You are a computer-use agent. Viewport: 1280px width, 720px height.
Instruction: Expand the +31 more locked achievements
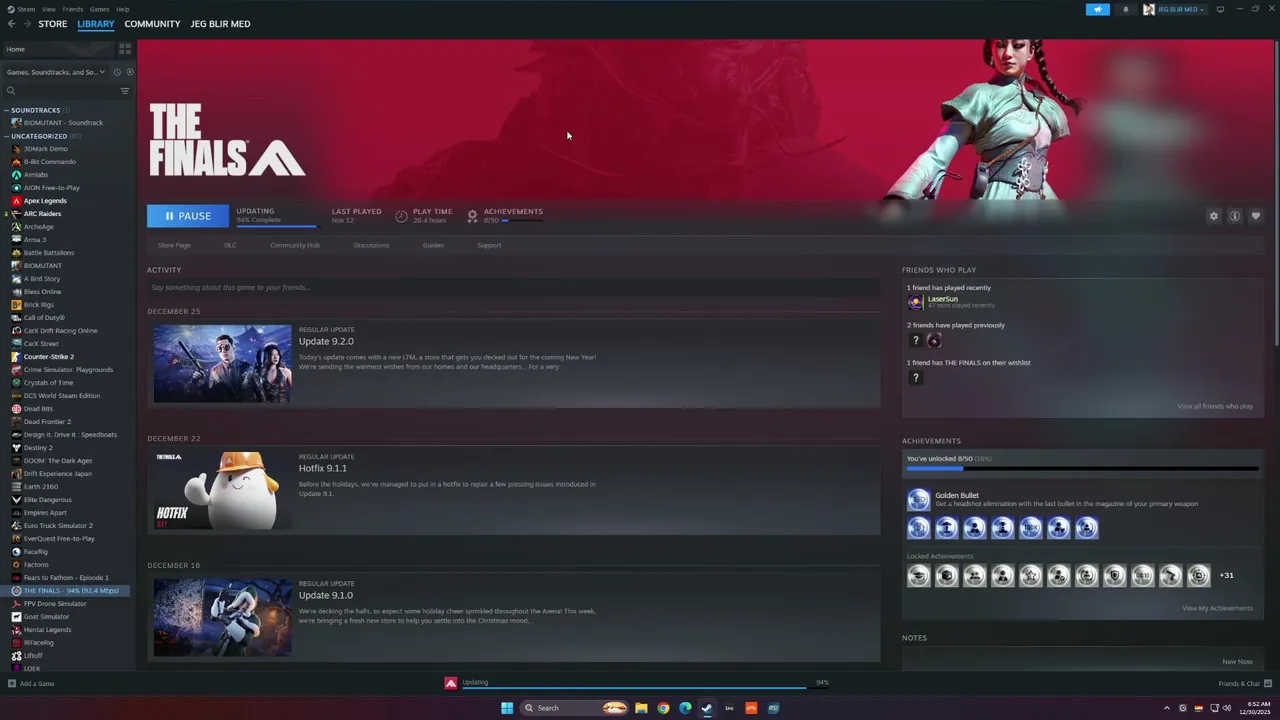[x=1226, y=575]
